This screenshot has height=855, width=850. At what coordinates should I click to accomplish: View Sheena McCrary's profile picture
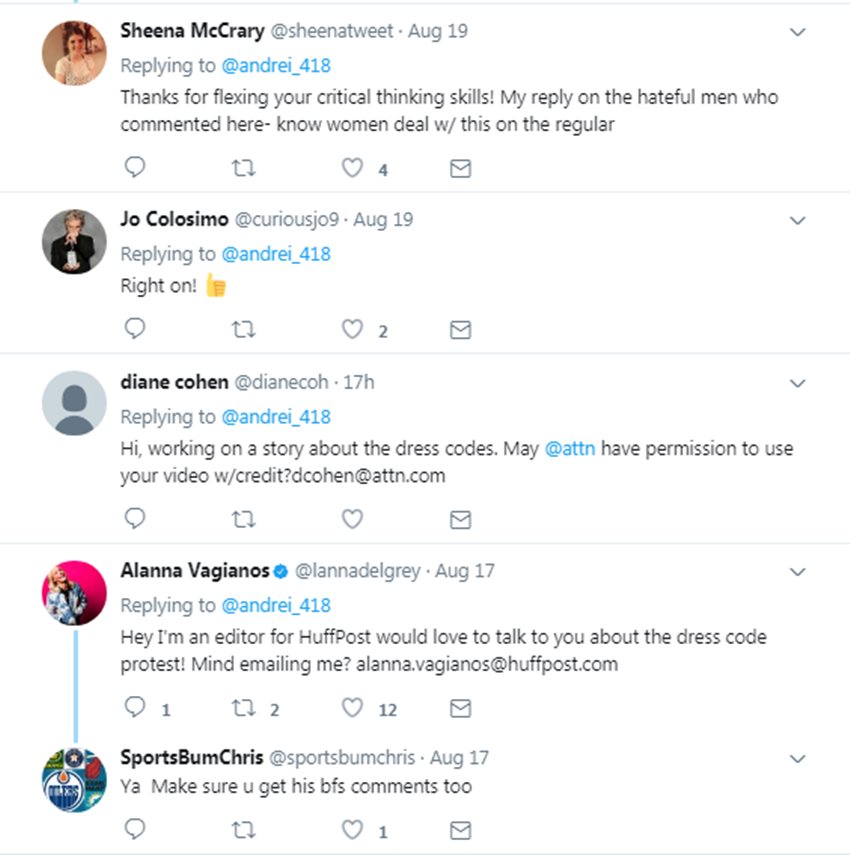point(74,52)
